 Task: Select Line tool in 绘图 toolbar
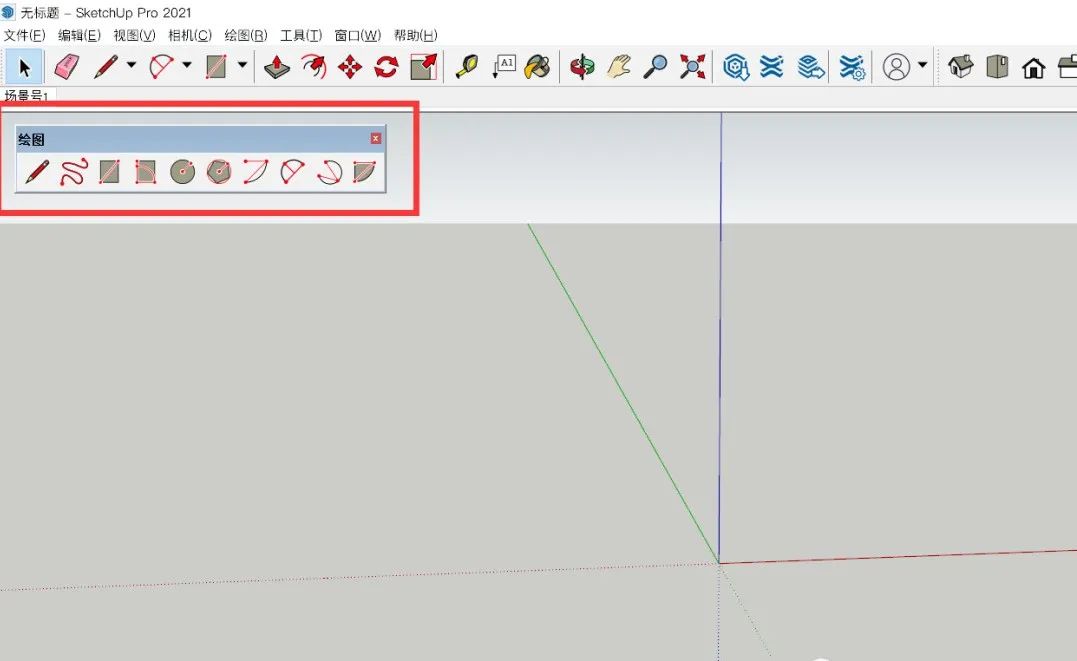coord(37,171)
